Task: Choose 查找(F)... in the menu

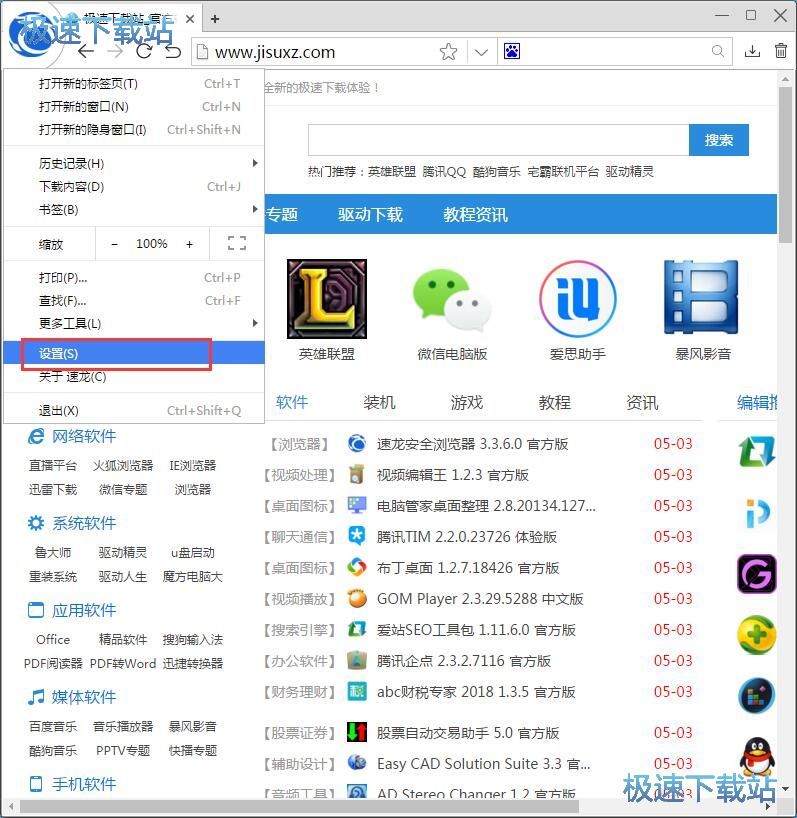Action: coord(134,300)
